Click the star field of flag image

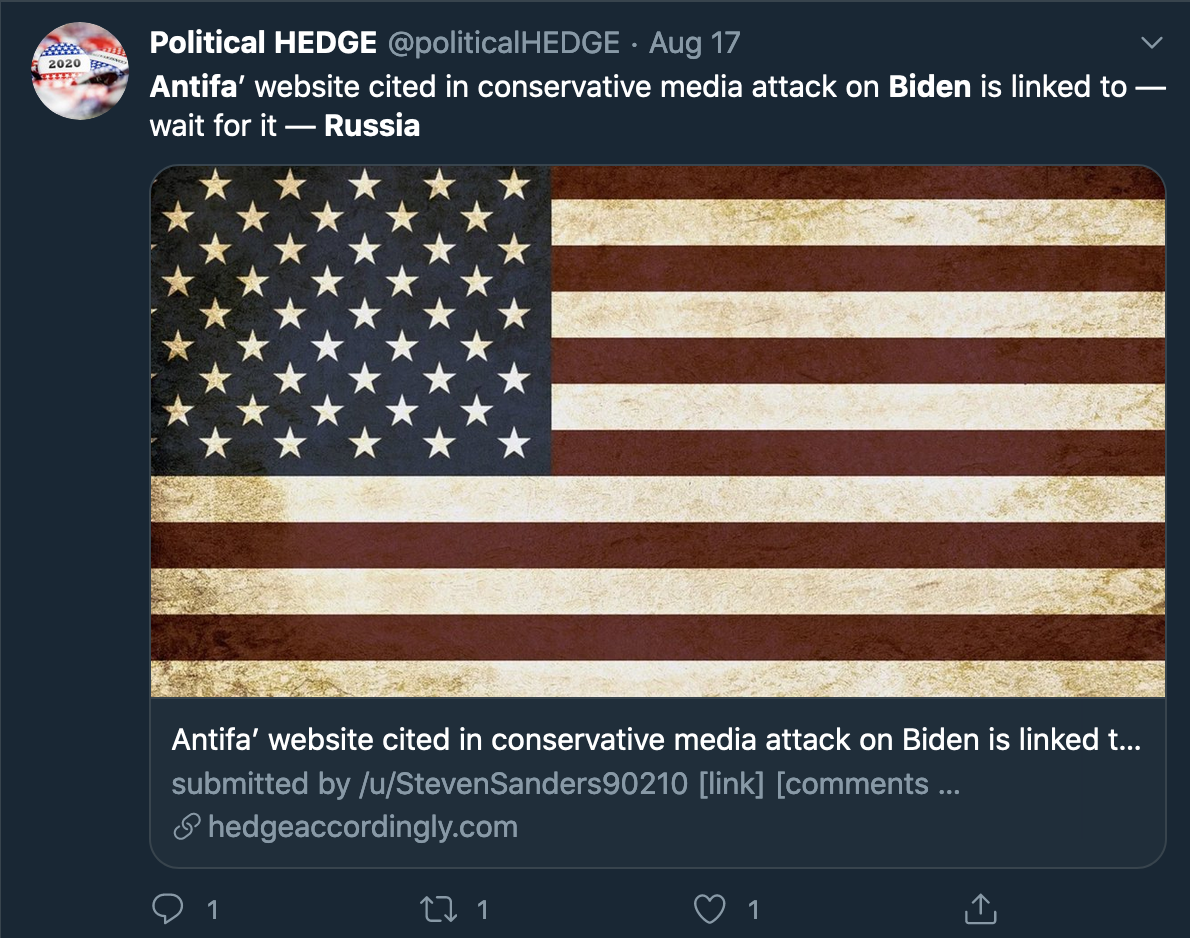351,320
